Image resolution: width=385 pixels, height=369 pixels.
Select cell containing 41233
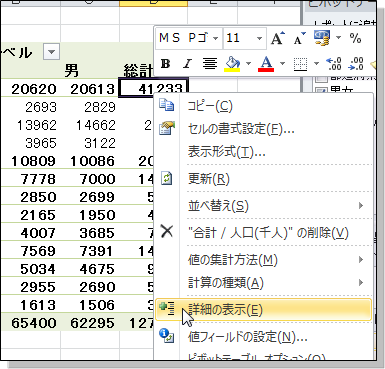[x=153, y=88]
